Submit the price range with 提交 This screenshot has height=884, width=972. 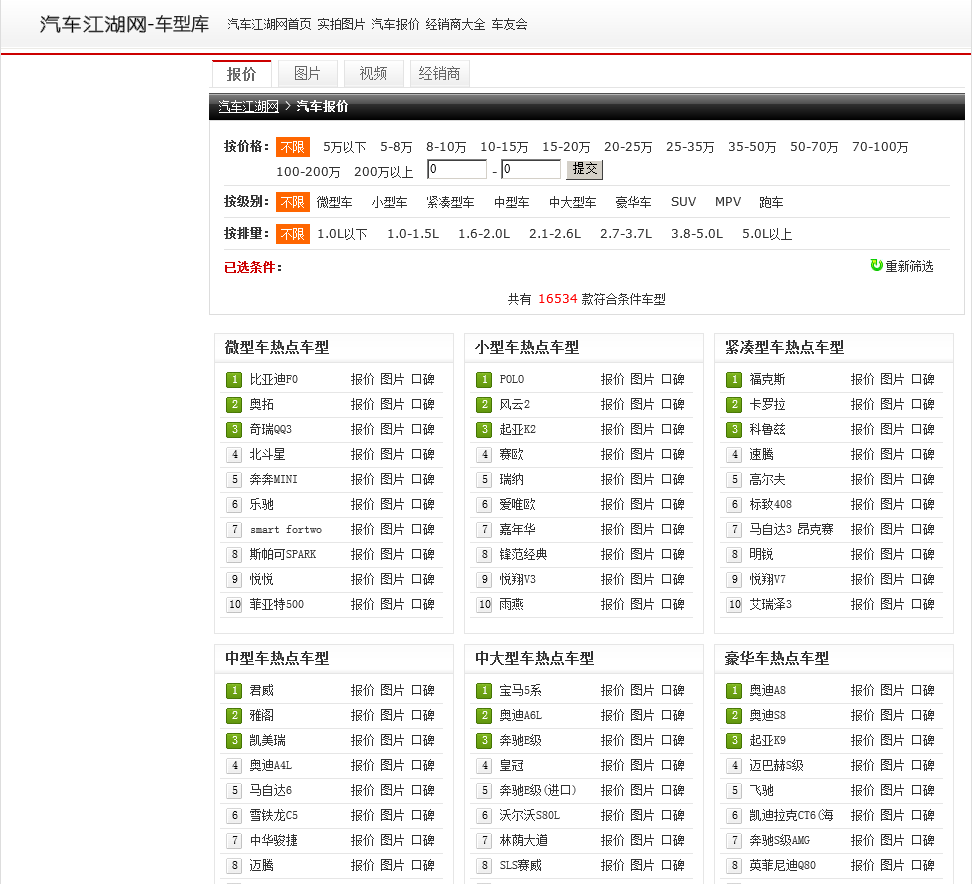(x=585, y=169)
